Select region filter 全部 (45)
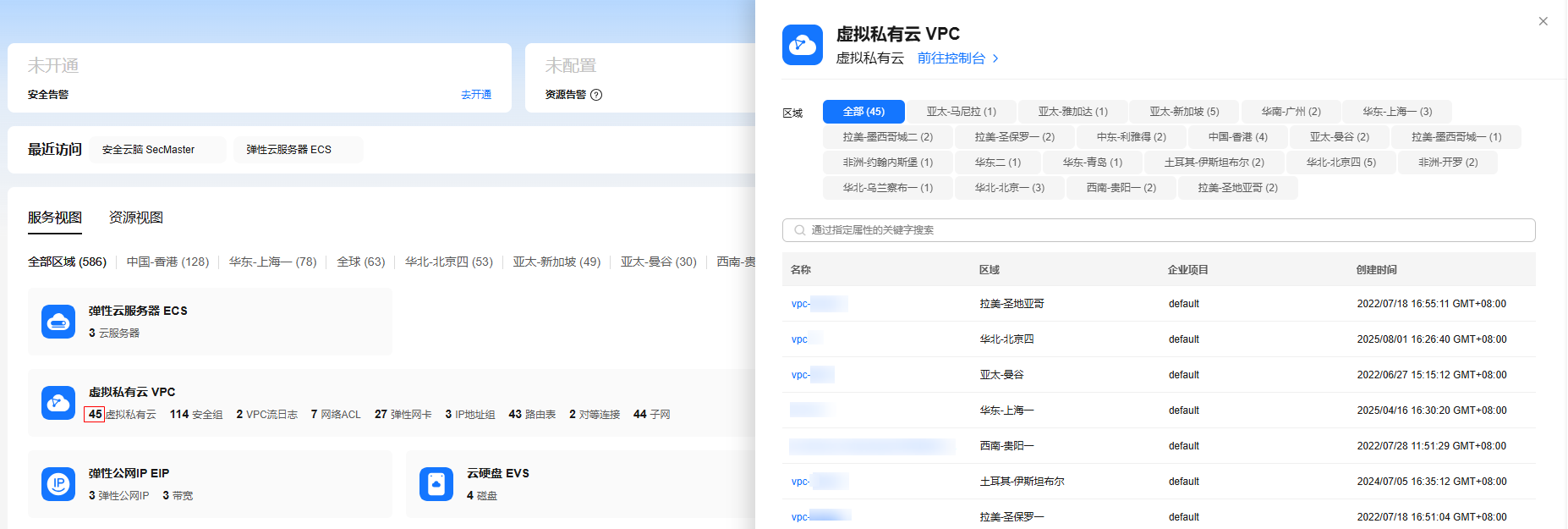Image resolution: width=1568 pixels, height=529 pixels. coord(863,112)
